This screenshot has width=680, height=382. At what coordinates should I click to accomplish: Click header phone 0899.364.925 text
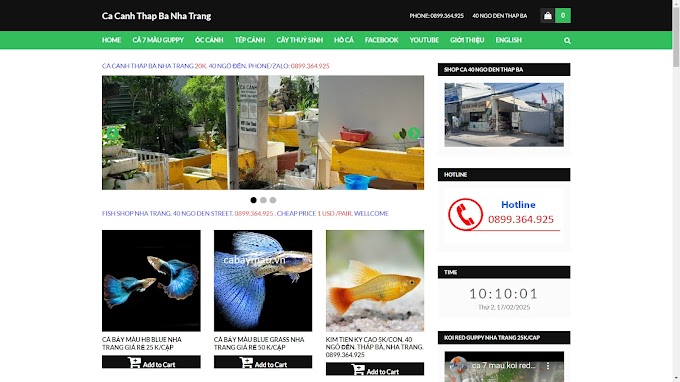point(437,16)
